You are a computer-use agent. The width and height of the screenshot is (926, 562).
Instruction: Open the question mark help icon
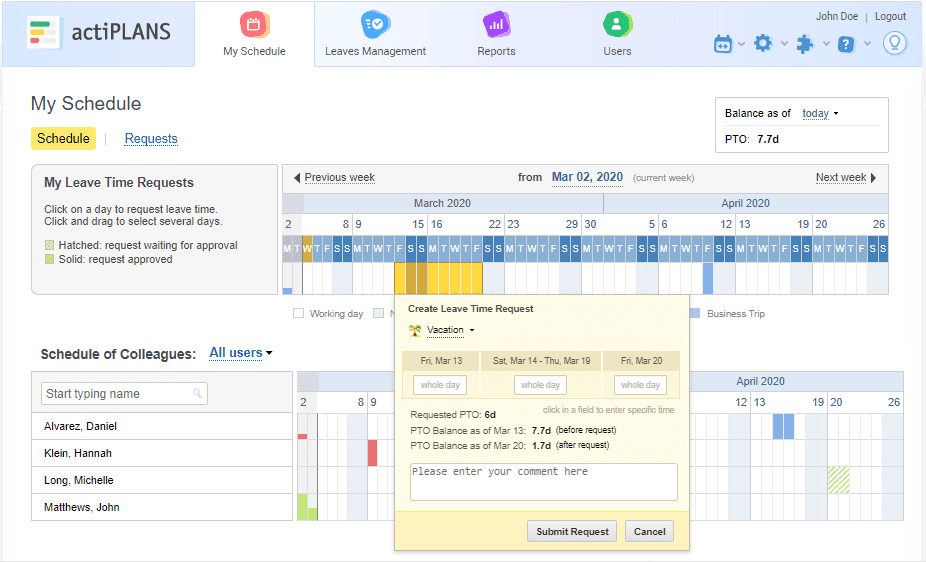point(846,43)
